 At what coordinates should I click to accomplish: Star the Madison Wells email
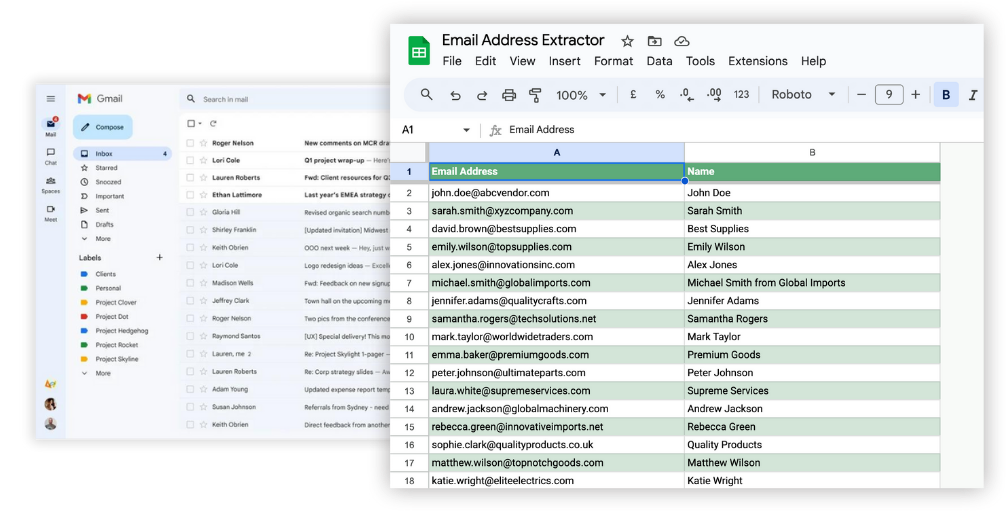(x=203, y=283)
